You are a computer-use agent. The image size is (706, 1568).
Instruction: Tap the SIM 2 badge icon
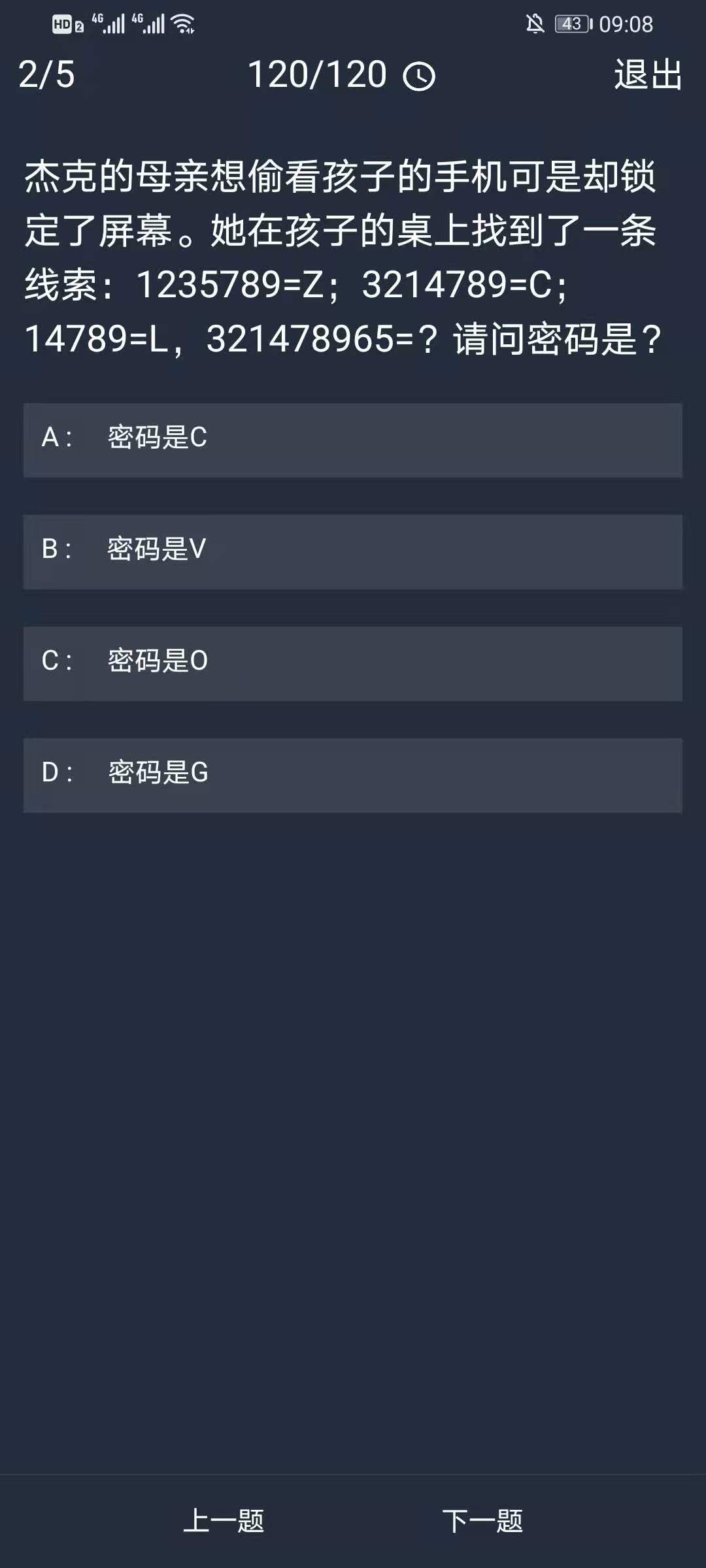click(79, 27)
